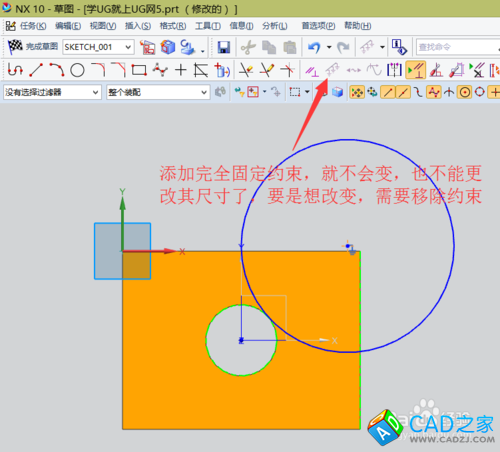The height and width of the screenshot is (452, 500).
Task: Select the Rectangle sketch tool
Action: point(139,70)
